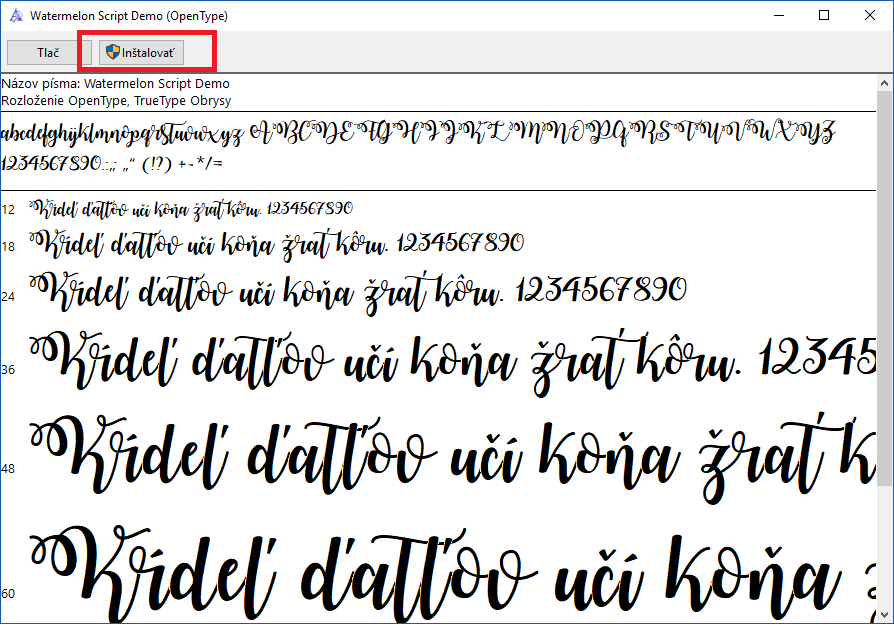Click the size 60 label
The width and height of the screenshot is (894, 625).
click(8, 594)
